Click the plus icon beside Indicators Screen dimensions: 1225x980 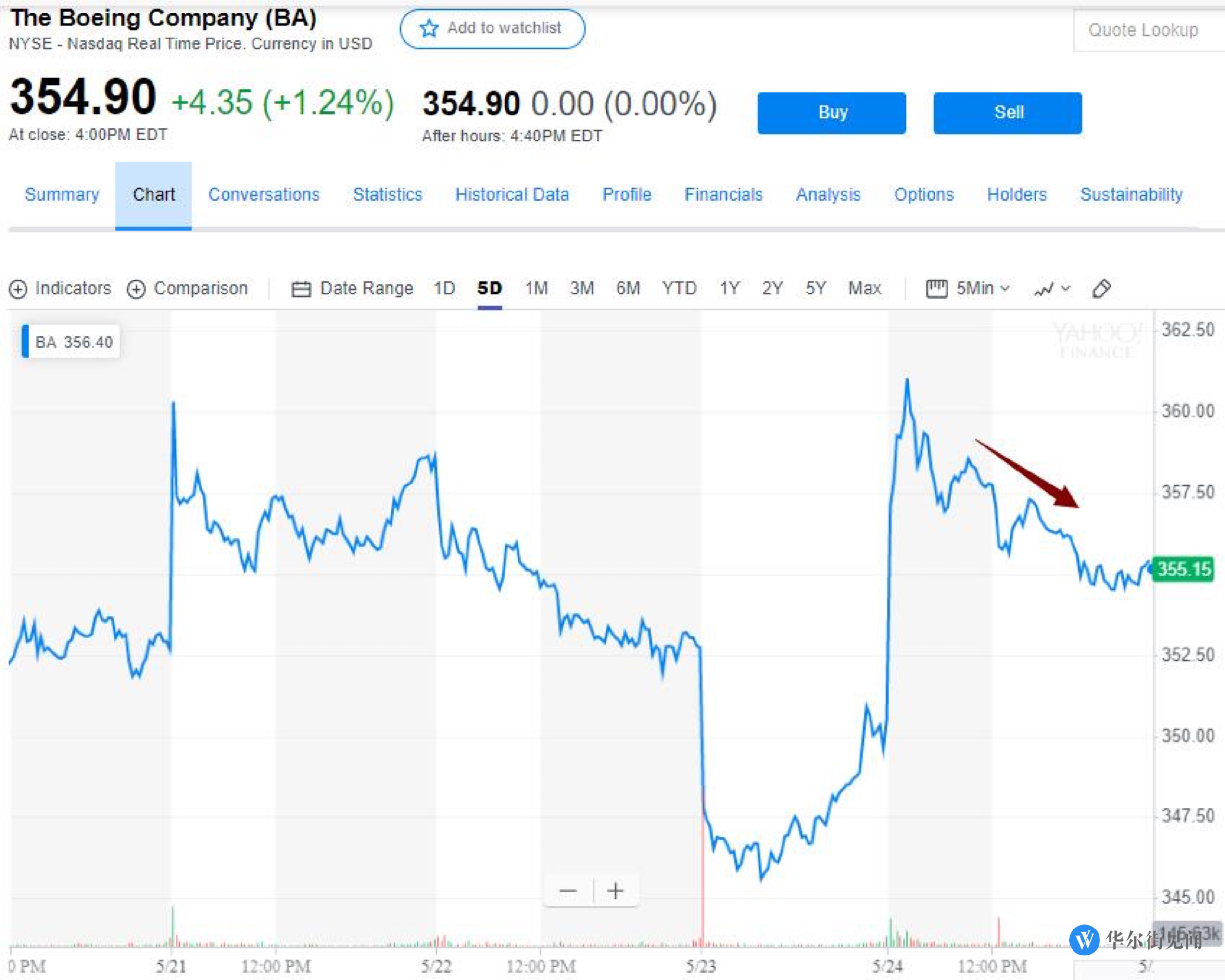[18, 289]
